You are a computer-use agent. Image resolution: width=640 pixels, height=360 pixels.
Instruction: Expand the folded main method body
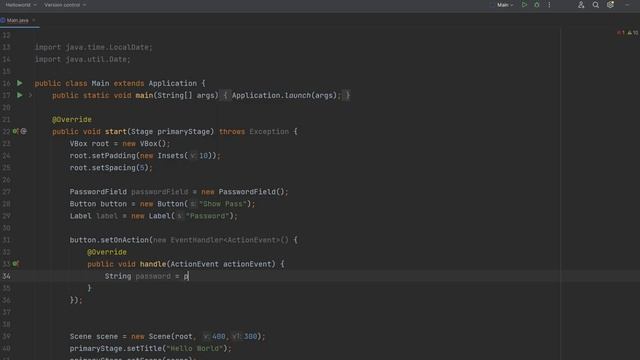(30, 96)
